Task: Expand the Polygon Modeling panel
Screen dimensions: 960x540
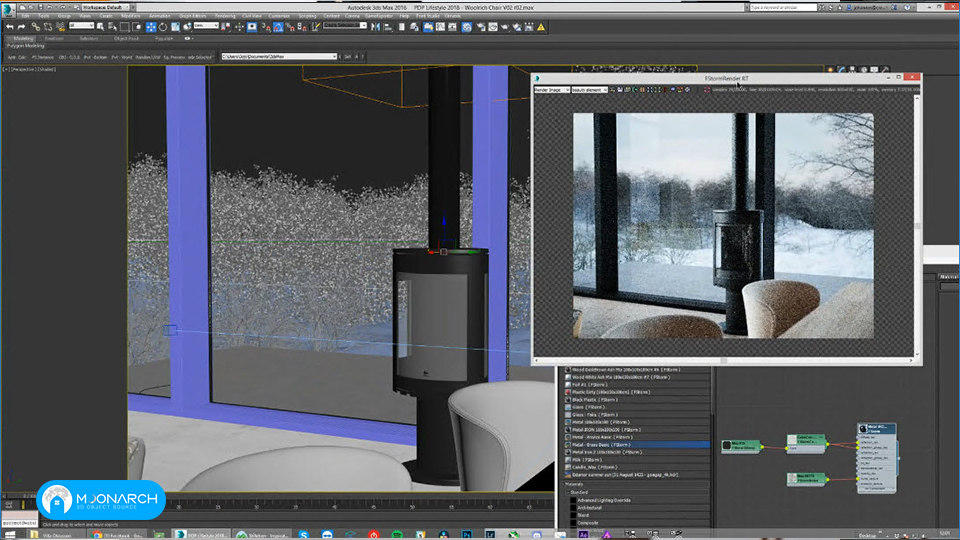Action: pos(26,45)
